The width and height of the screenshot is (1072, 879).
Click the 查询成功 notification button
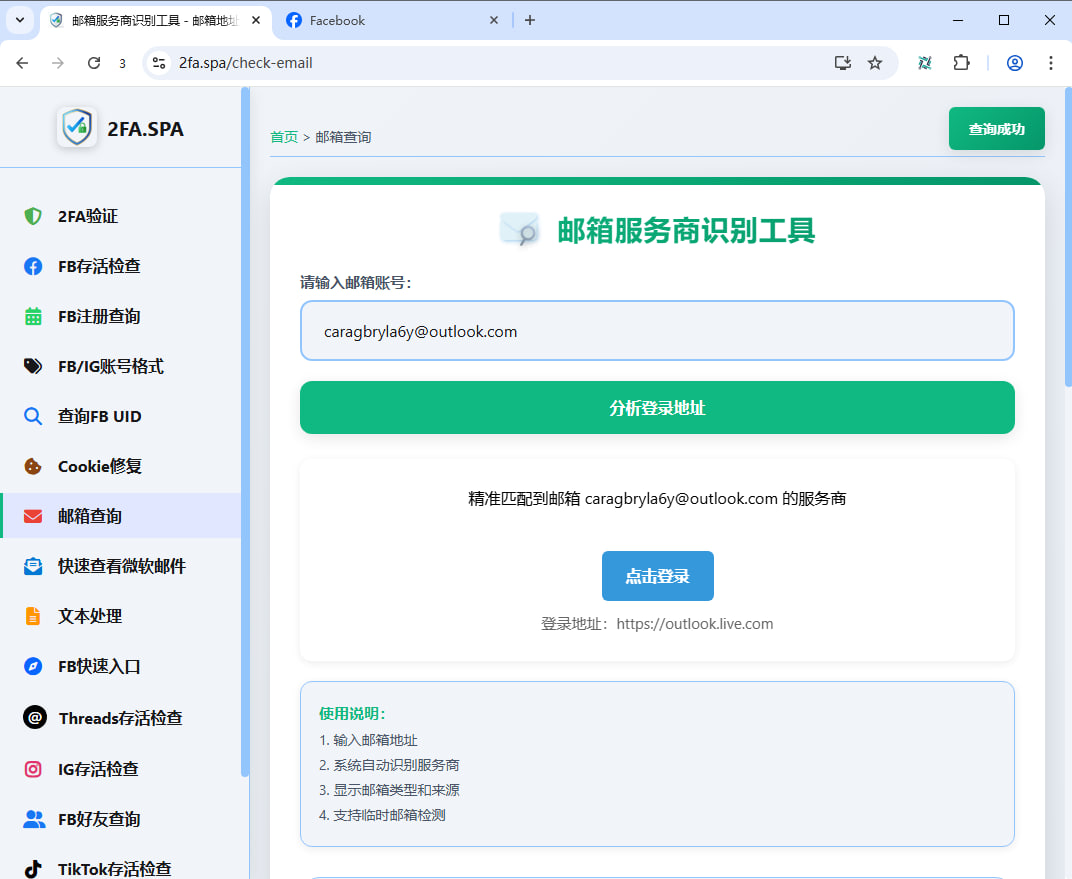coord(996,129)
